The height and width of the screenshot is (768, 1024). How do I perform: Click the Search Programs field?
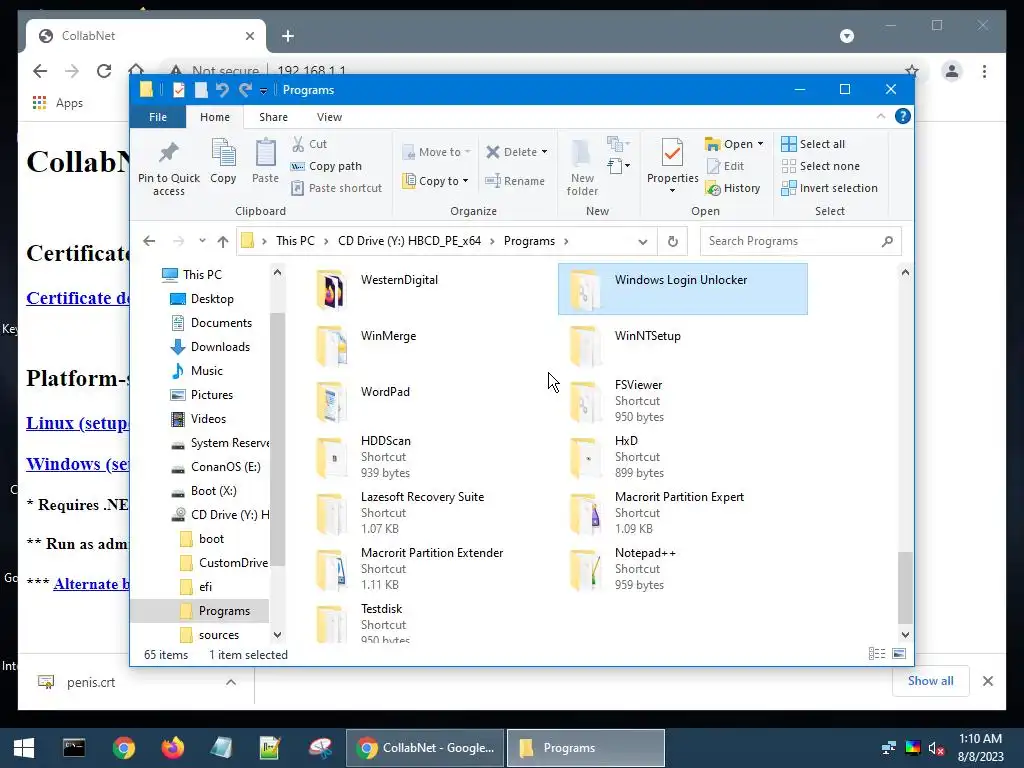(801, 241)
